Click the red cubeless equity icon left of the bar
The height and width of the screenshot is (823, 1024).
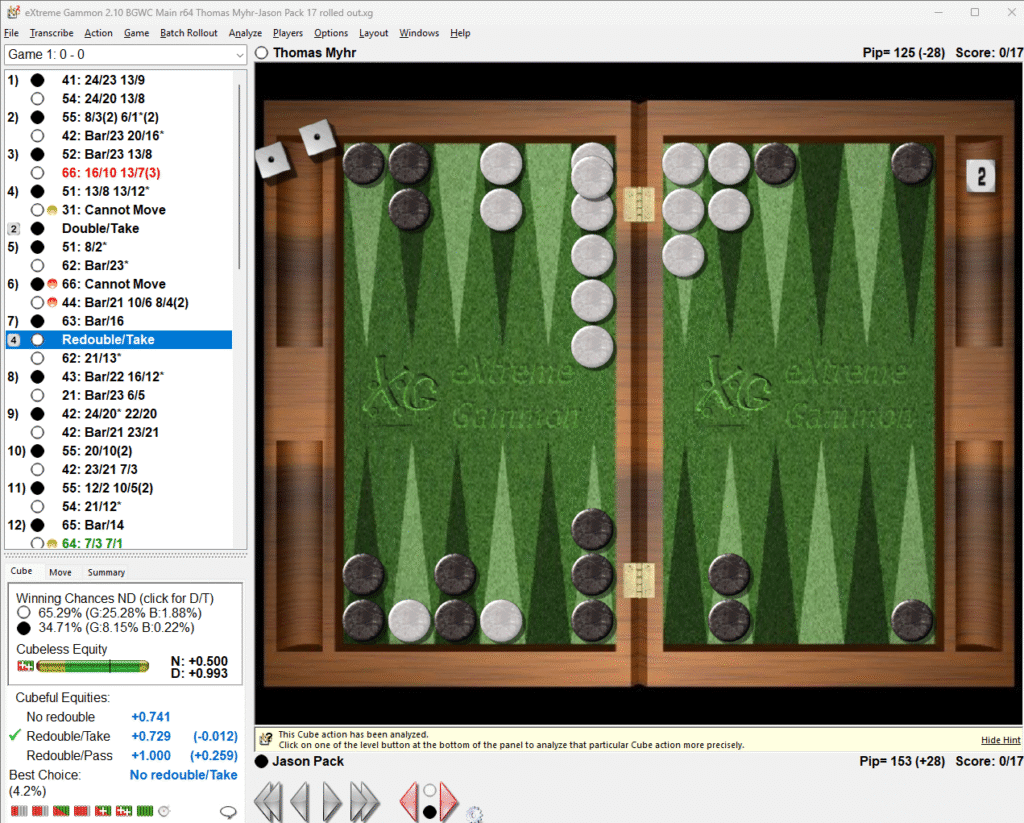click(x=25, y=666)
